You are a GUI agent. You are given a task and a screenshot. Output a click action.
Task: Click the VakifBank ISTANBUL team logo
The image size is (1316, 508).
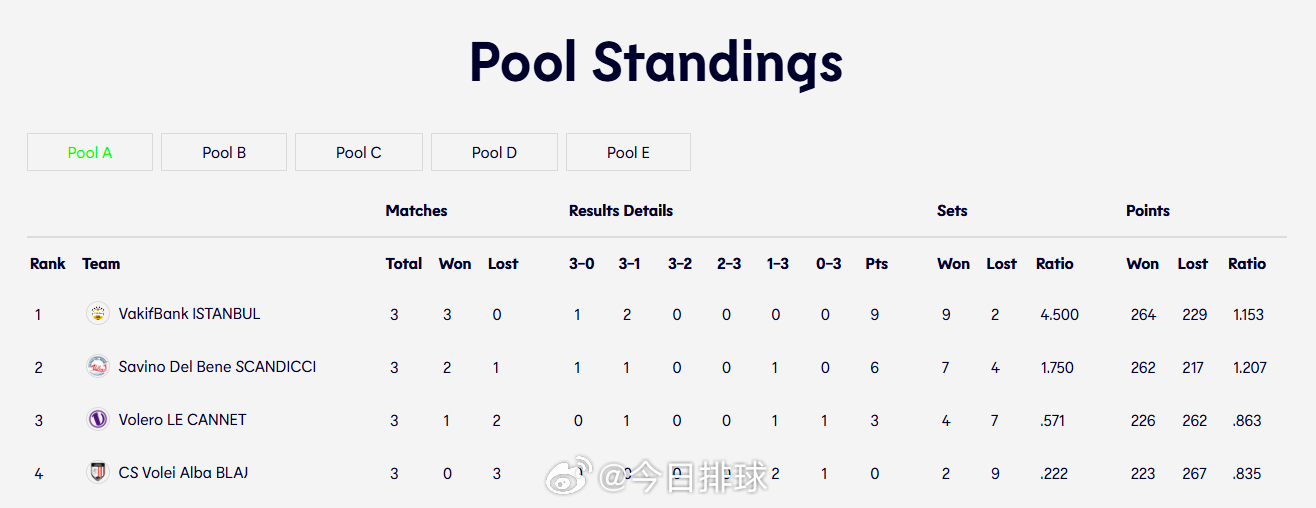pos(97,314)
